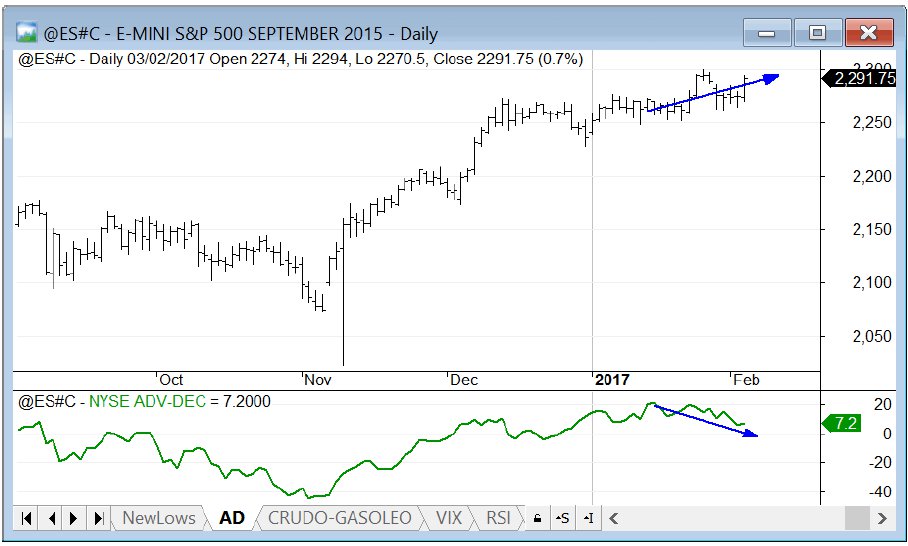Viewport: 908px width, 546px height.
Task: Click the Daily OHLC price title line
Action: pos(300,59)
